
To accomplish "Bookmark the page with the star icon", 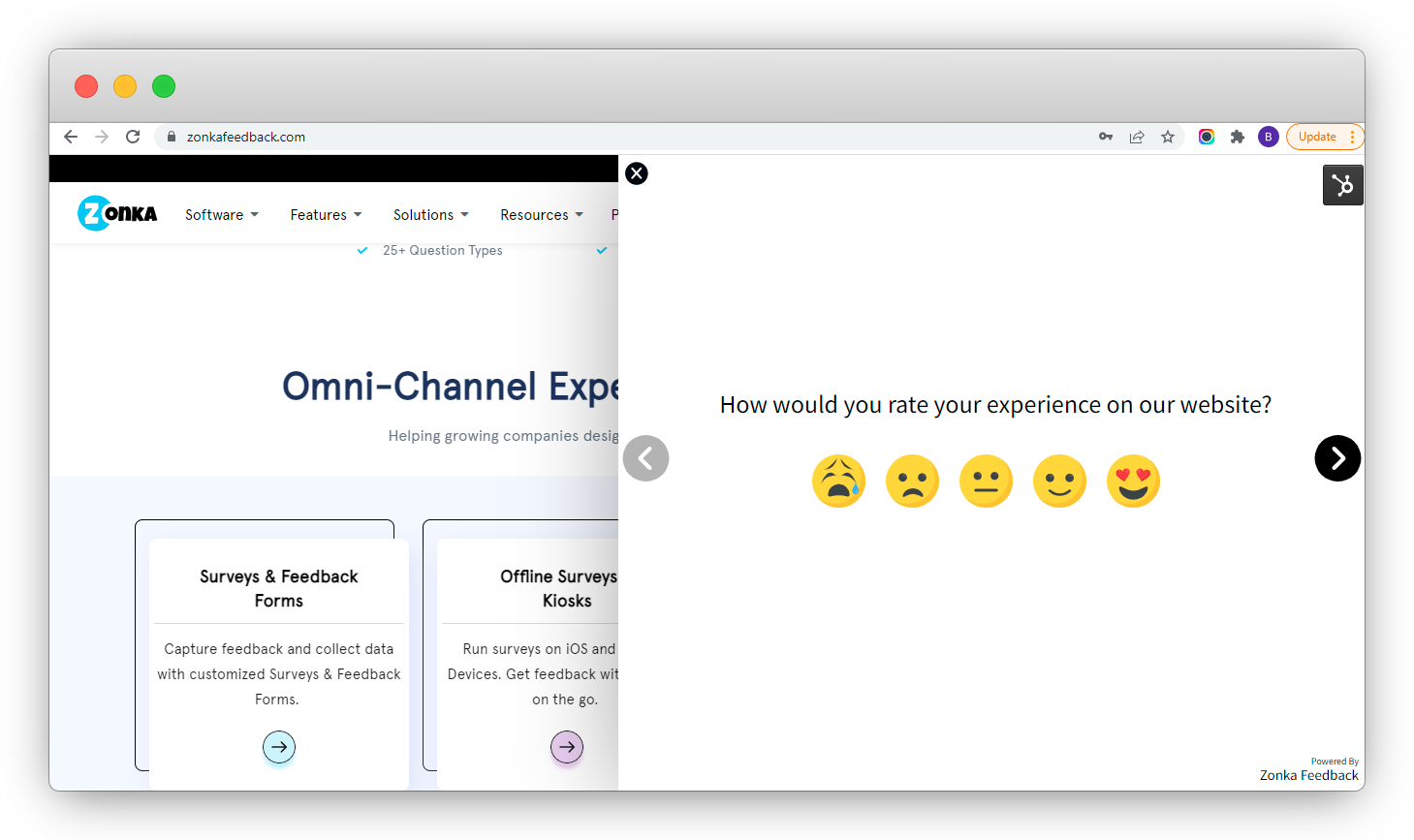I will point(1167,137).
